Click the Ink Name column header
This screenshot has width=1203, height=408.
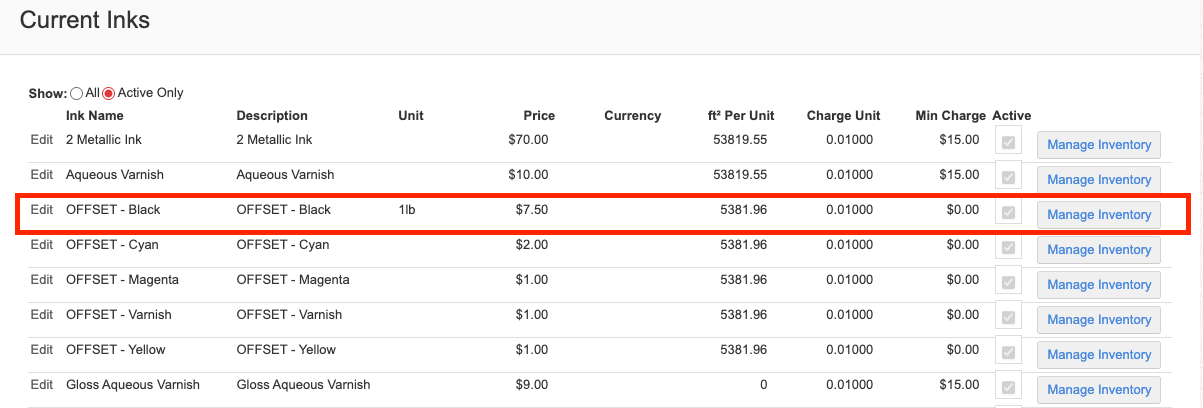[95, 116]
